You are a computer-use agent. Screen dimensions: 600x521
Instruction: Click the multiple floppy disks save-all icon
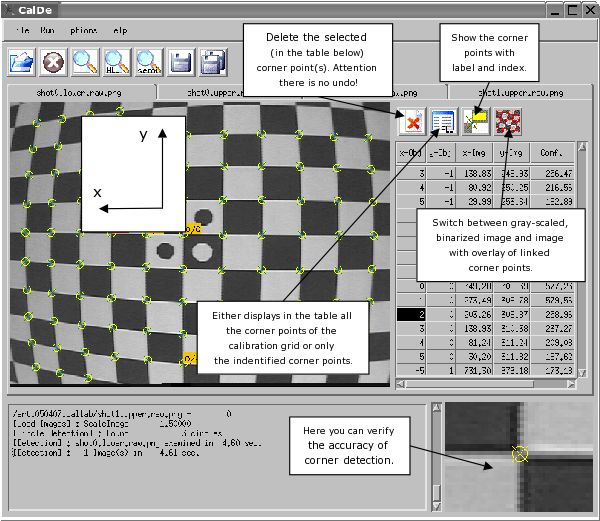click(x=212, y=64)
